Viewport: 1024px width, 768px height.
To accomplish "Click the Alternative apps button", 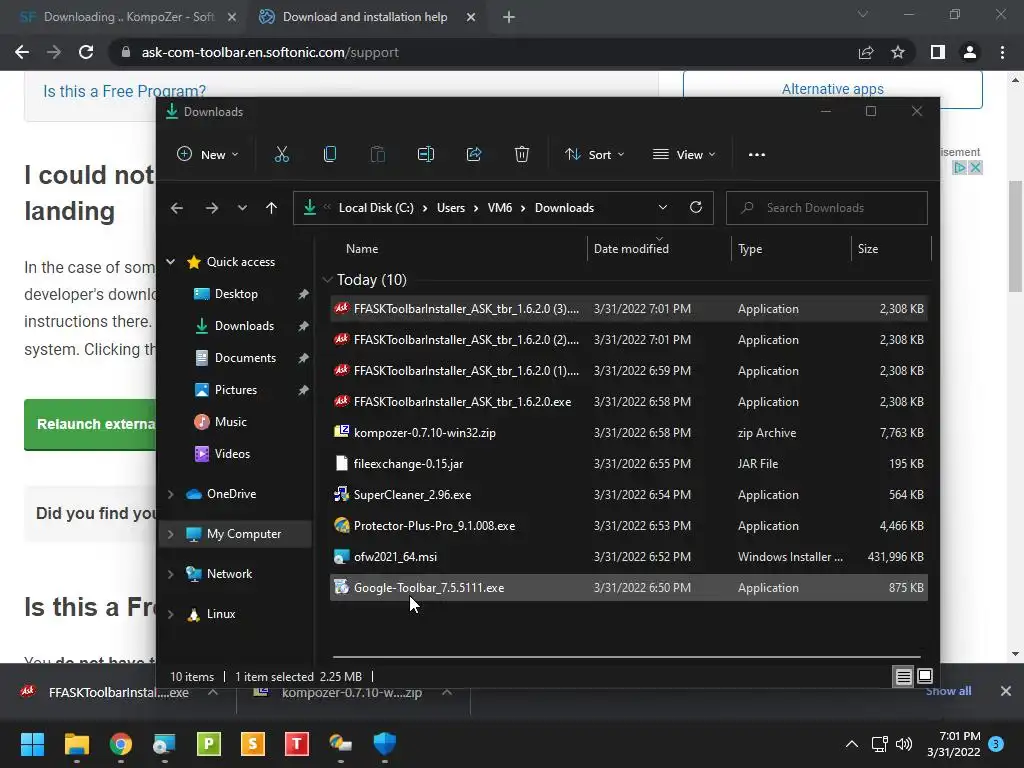I will (x=833, y=89).
